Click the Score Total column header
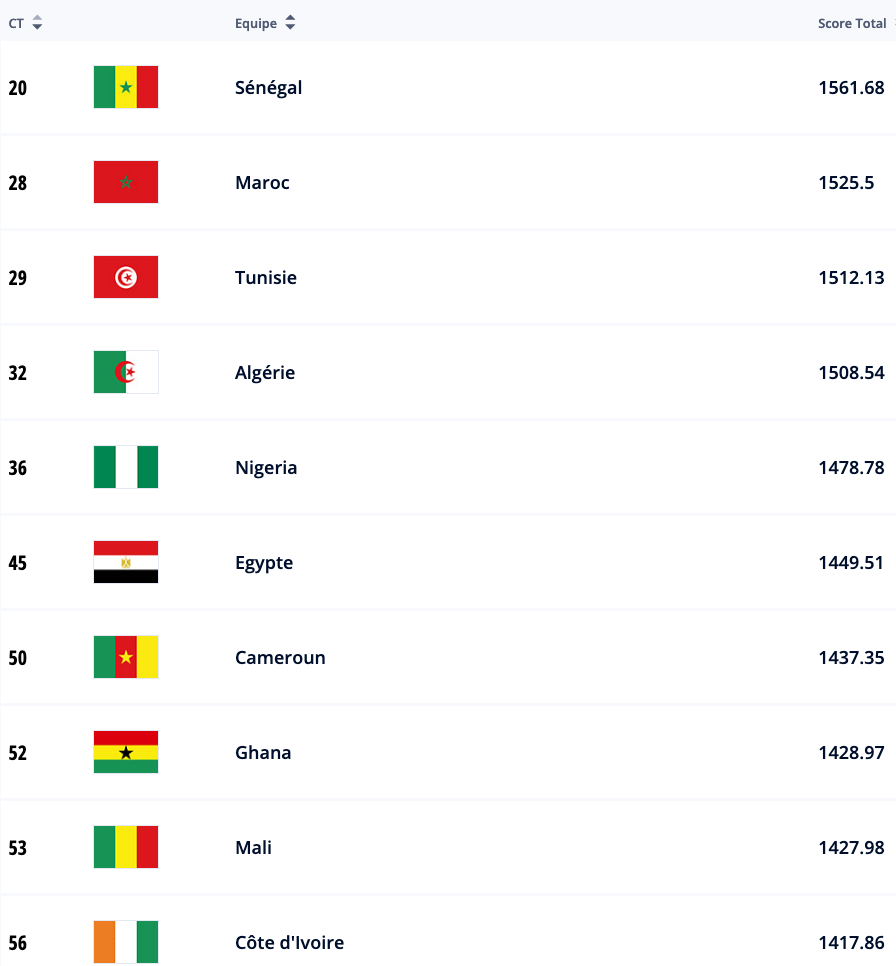The image size is (896, 966). 851,23
